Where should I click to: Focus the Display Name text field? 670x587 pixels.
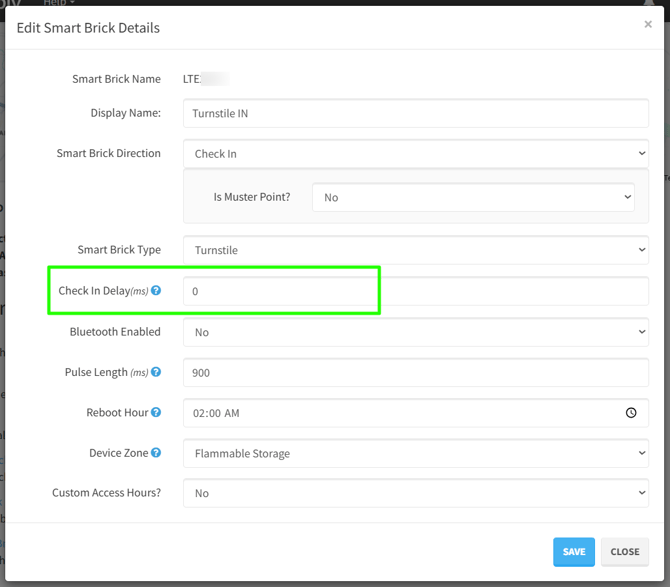pyautogui.click(x=415, y=113)
